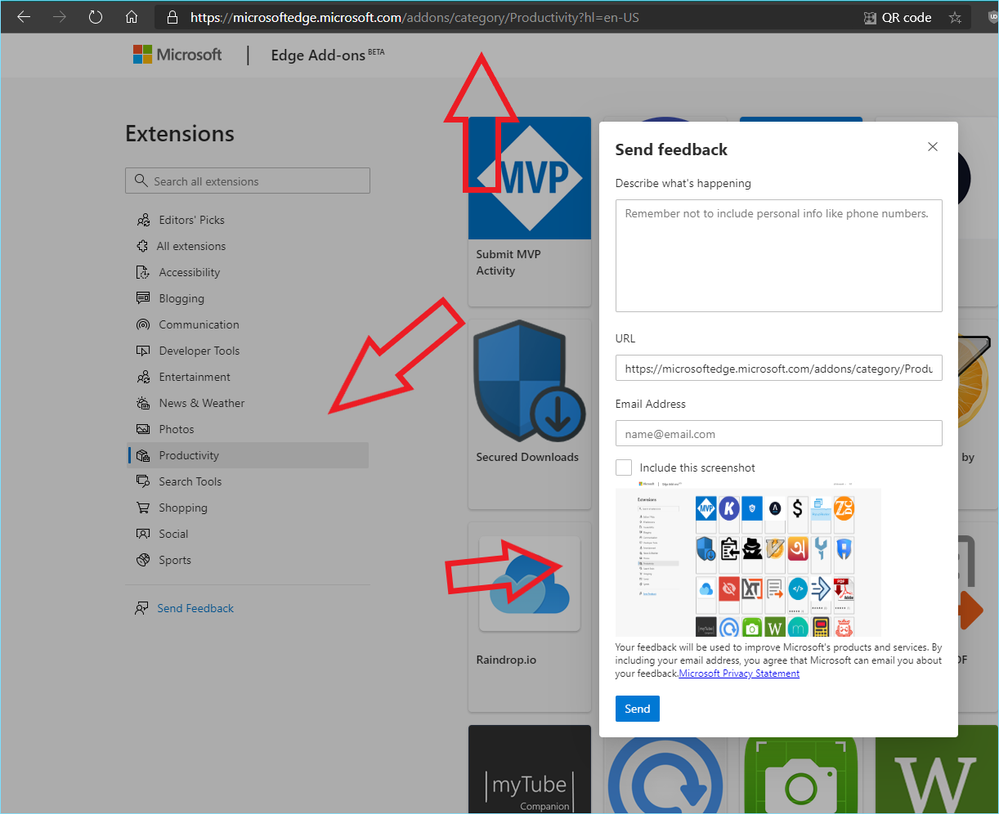Open the myTube Companion extension tile
The width and height of the screenshot is (999, 814).
529,769
